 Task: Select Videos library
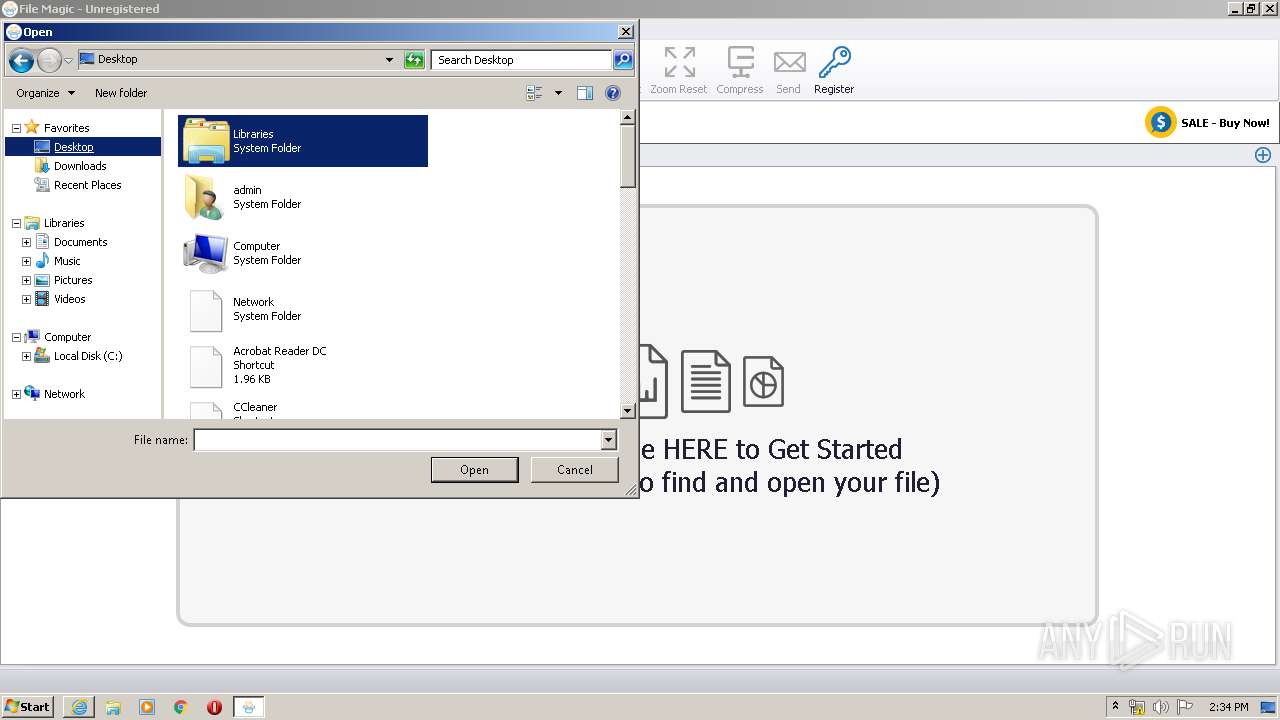[69, 299]
